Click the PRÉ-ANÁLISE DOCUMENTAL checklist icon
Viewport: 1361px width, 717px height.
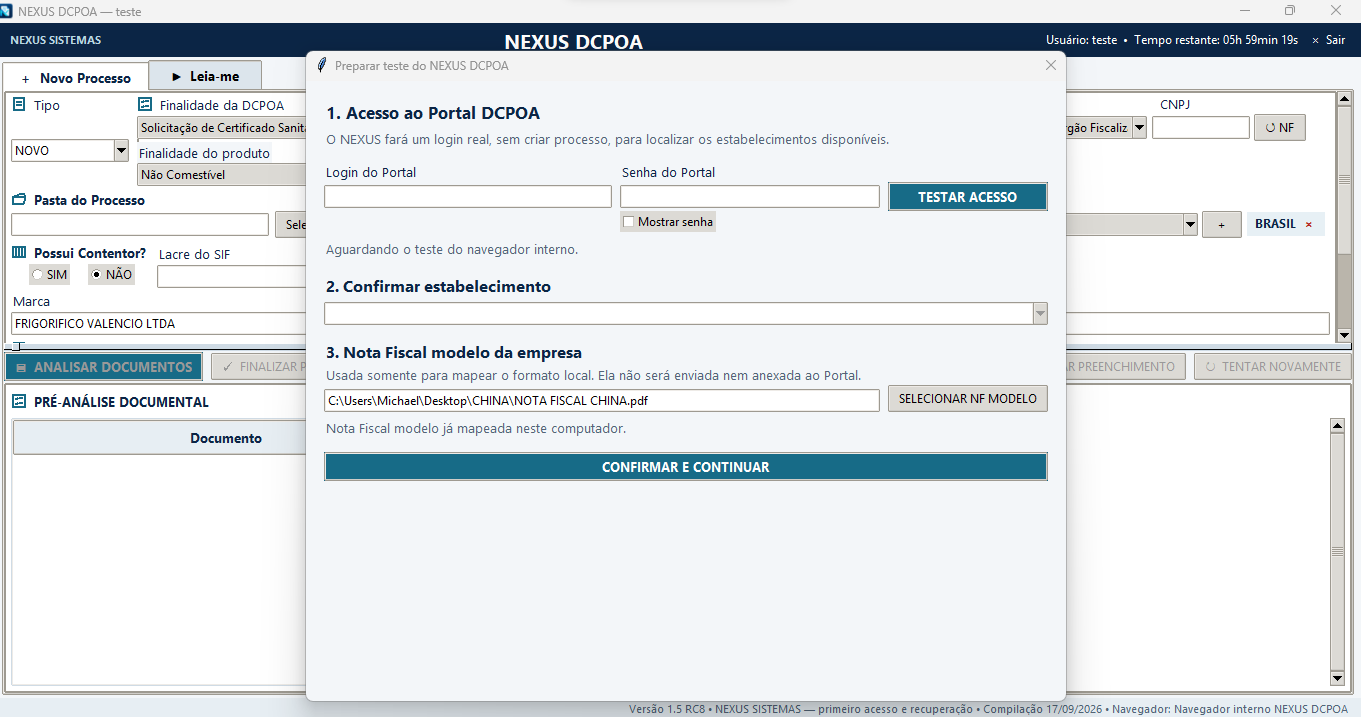click(19, 401)
